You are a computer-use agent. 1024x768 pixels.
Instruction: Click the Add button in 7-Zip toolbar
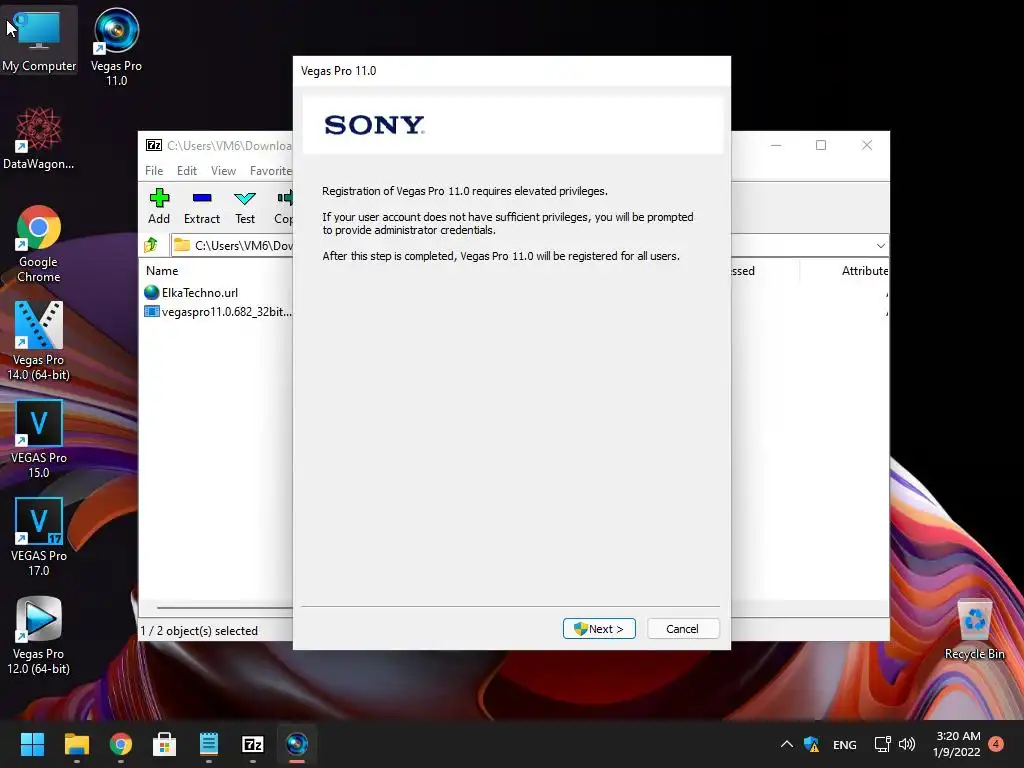click(x=159, y=206)
